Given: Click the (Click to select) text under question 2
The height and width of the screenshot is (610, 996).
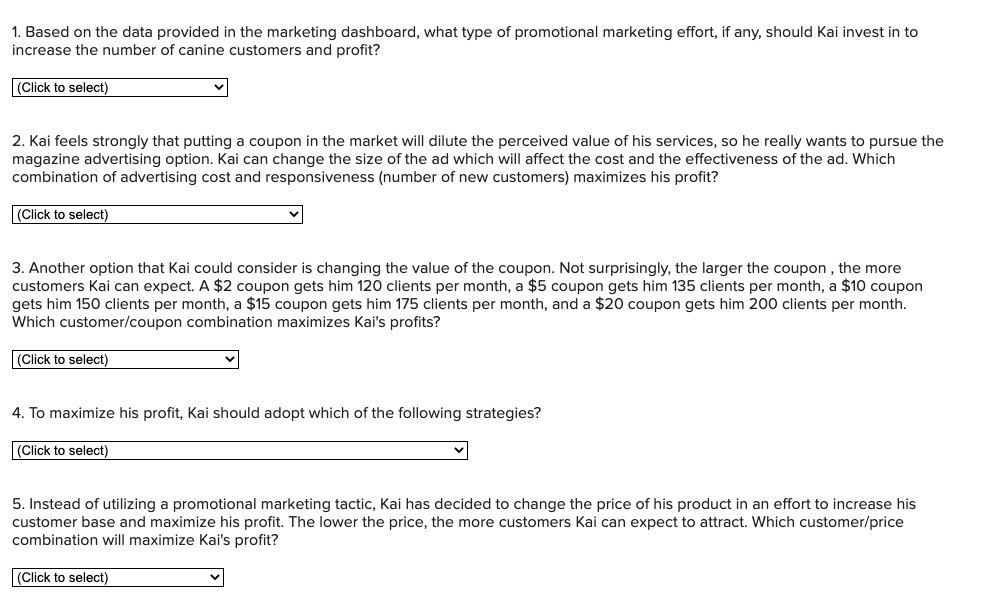Looking at the screenshot, I should point(62,214).
